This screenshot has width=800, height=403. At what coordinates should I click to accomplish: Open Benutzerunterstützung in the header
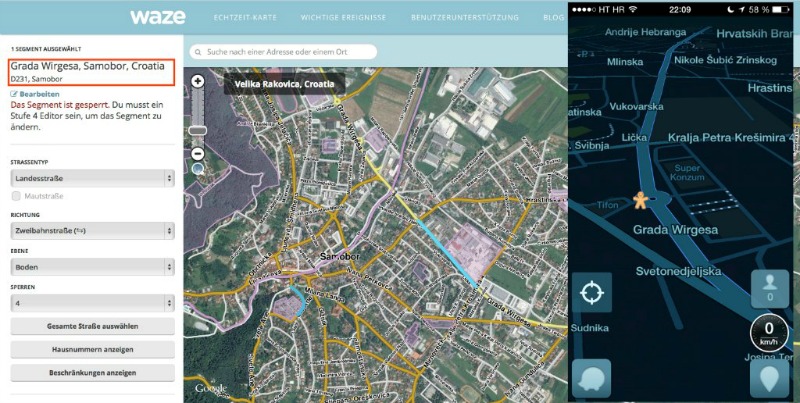pos(465,17)
